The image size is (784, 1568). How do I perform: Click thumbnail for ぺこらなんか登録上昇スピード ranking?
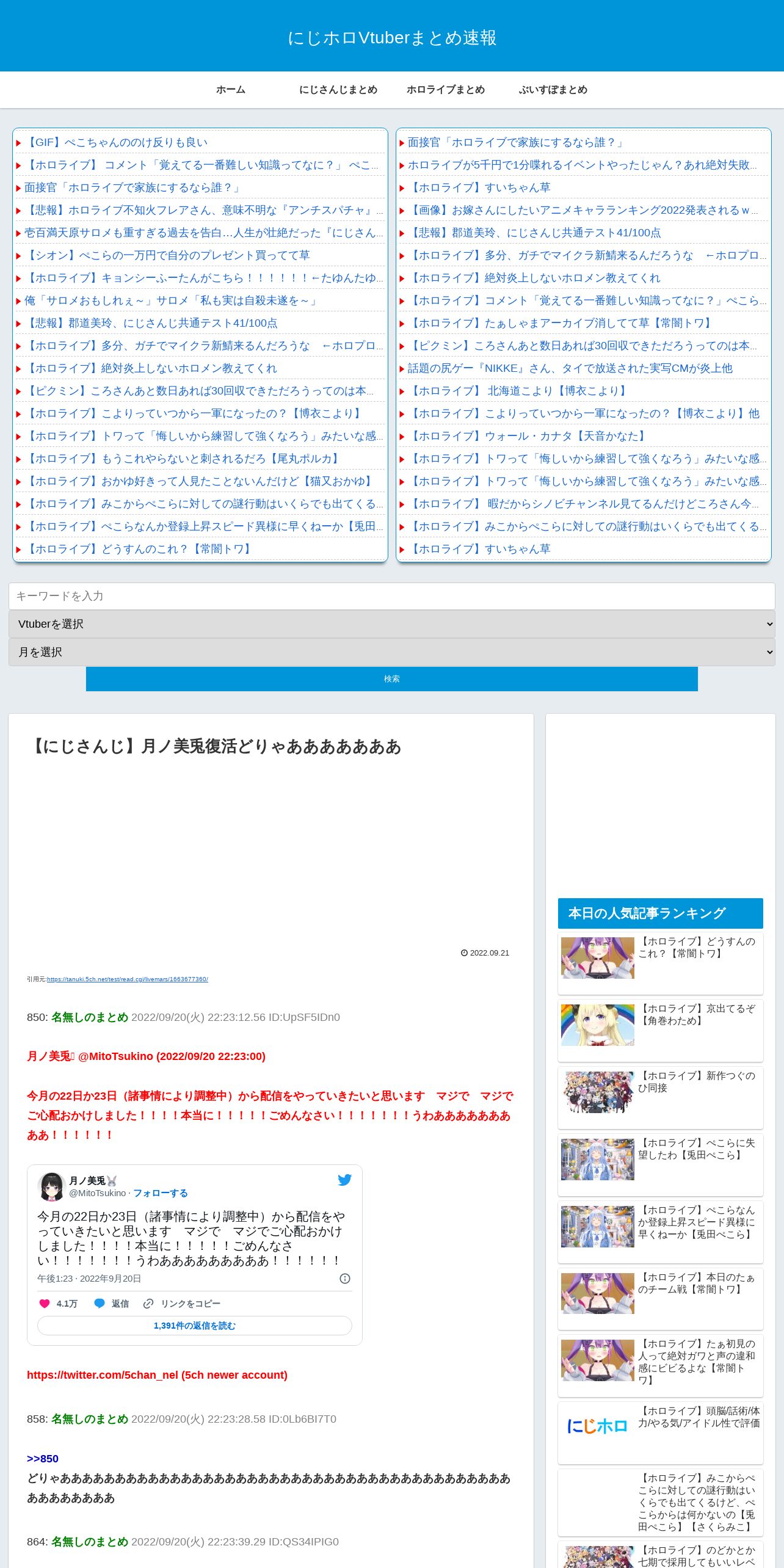597,1227
